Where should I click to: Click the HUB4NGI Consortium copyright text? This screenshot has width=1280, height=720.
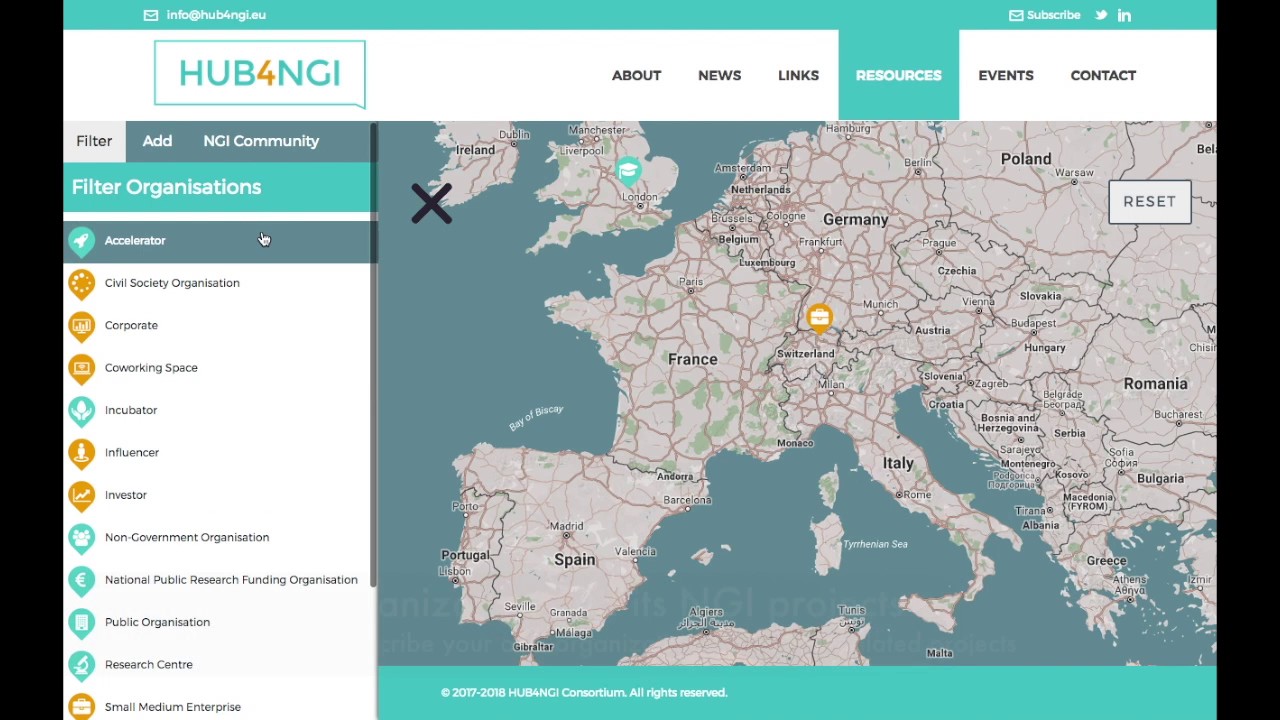pyautogui.click(x=584, y=692)
